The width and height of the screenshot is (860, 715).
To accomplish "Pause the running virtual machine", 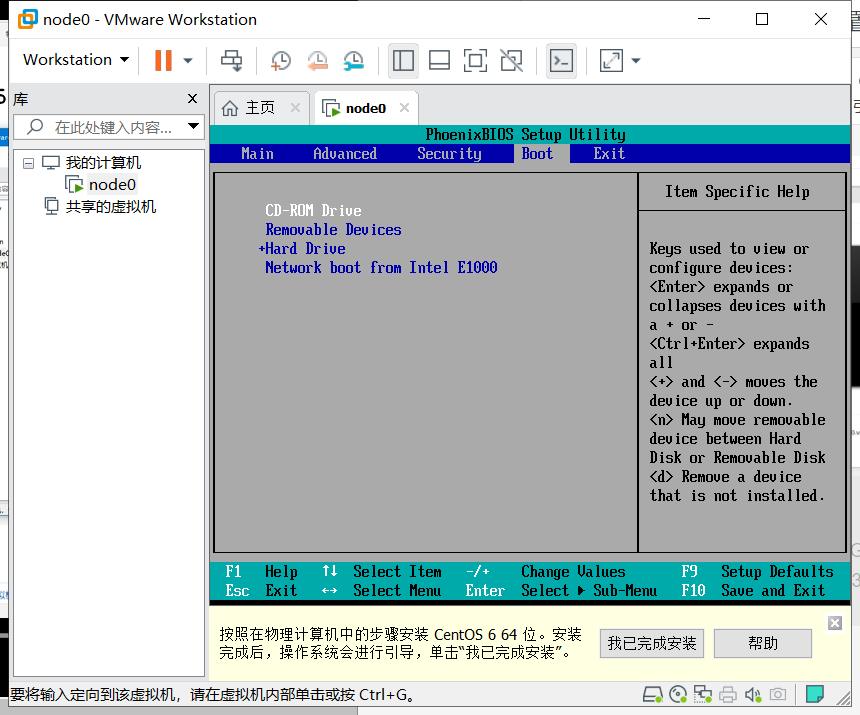I will 164,60.
